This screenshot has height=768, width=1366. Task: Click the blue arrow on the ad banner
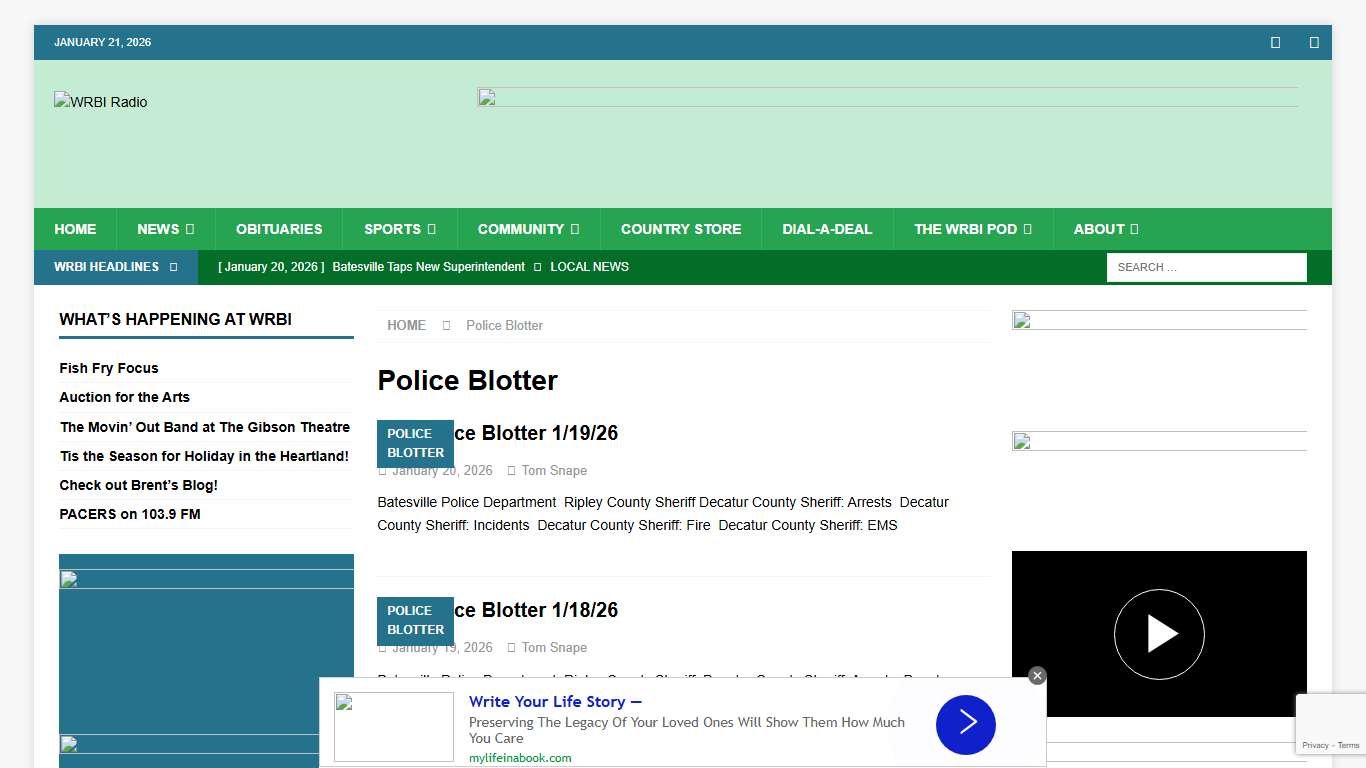coord(965,725)
